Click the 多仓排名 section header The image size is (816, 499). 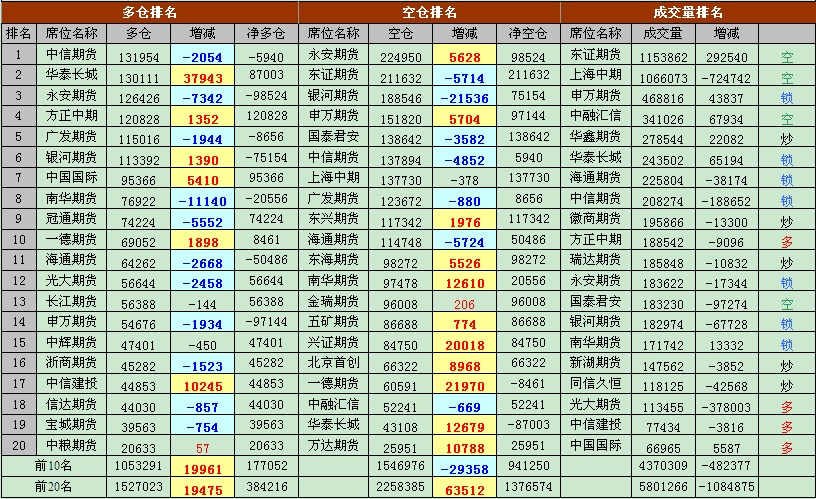150,12
